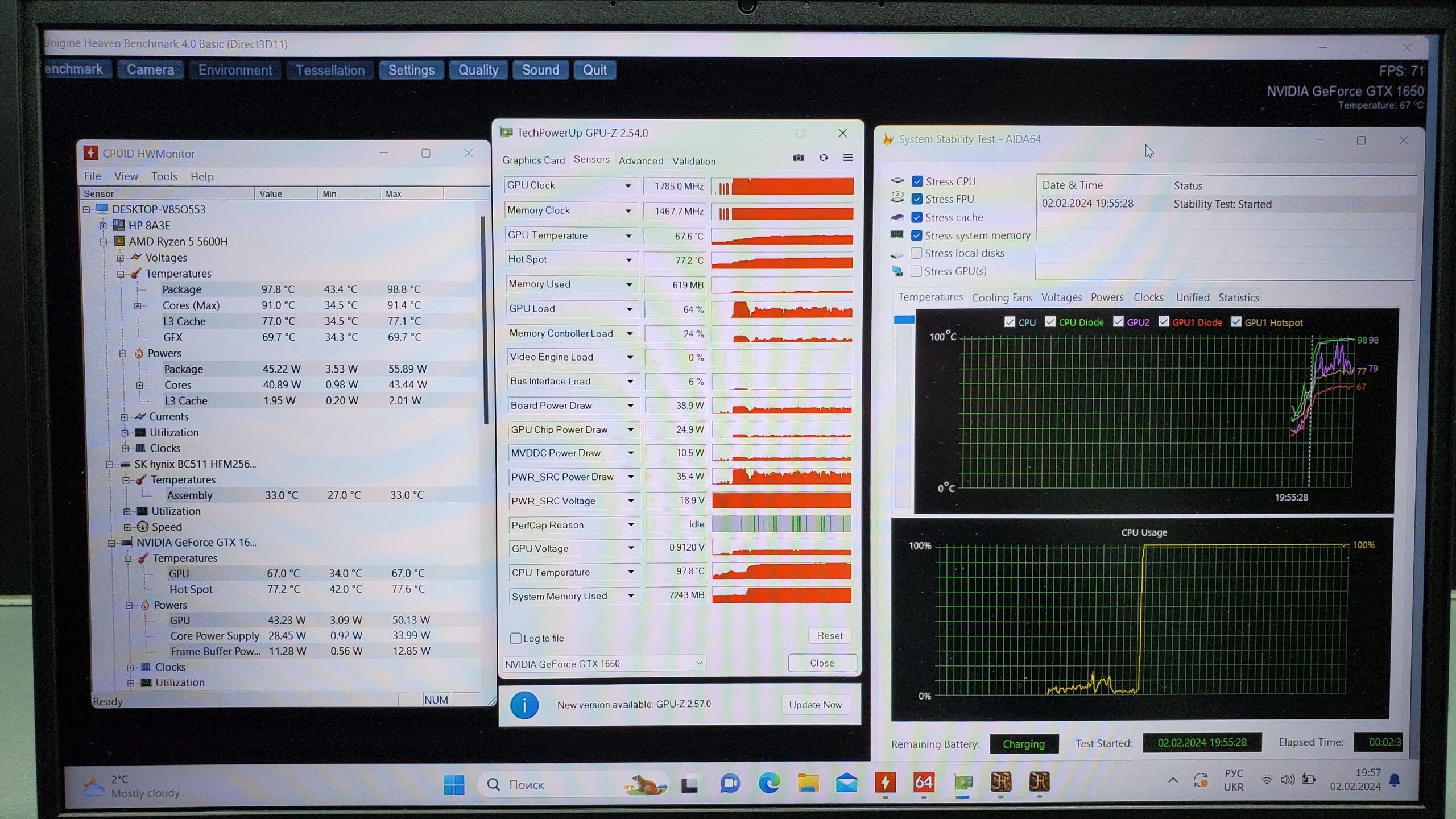The width and height of the screenshot is (1456, 819).
Task: Click the Update Now button
Action: coord(815,705)
